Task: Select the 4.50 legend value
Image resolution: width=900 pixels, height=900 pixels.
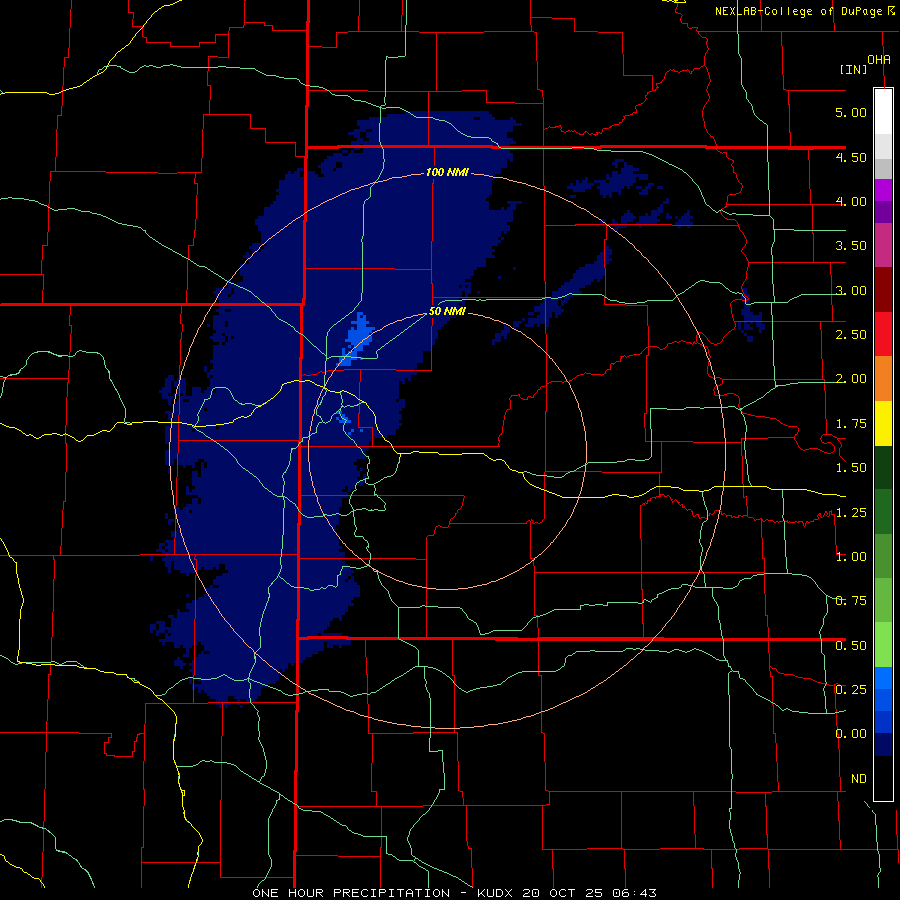Action: point(851,157)
